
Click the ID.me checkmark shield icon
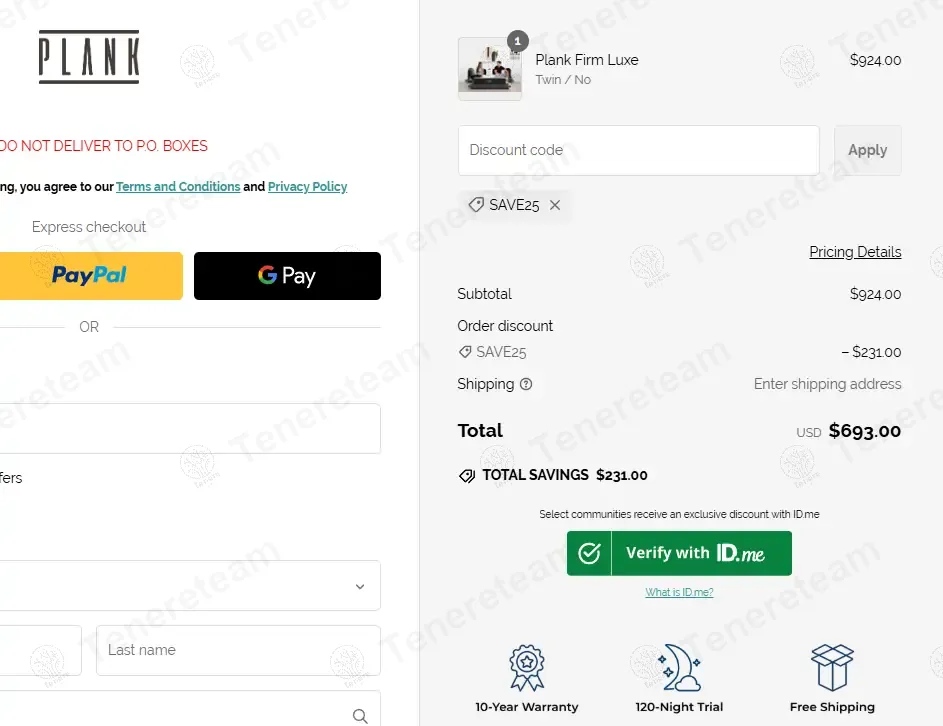[589, 553]
